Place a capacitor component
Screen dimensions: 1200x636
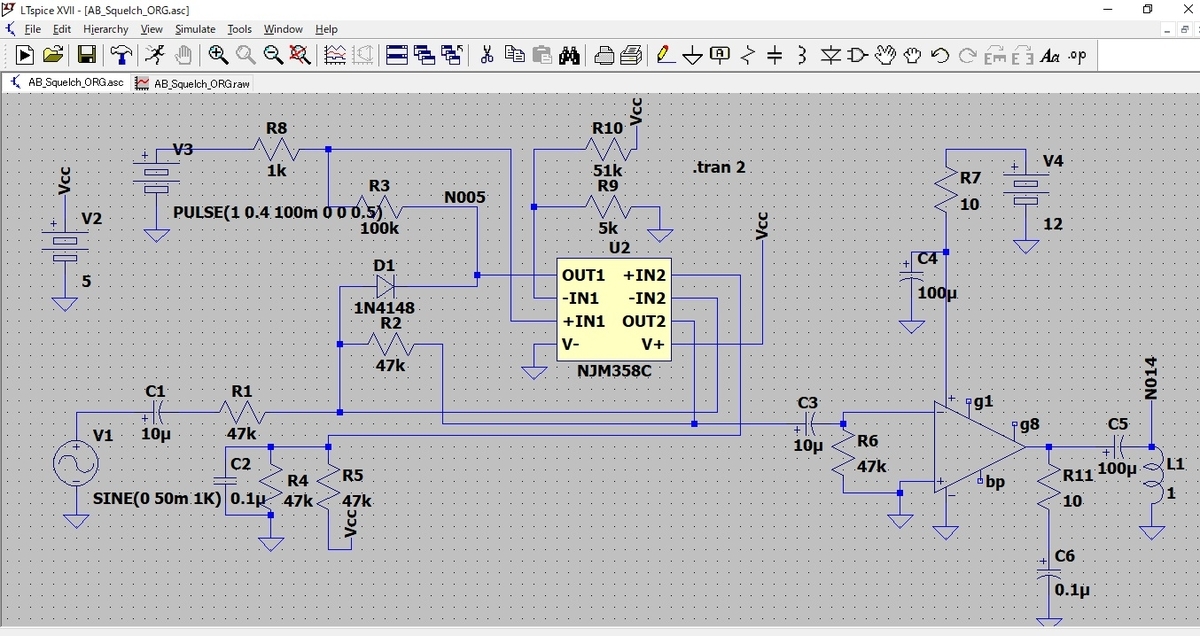pyautogui.click(x=775, y=55)
